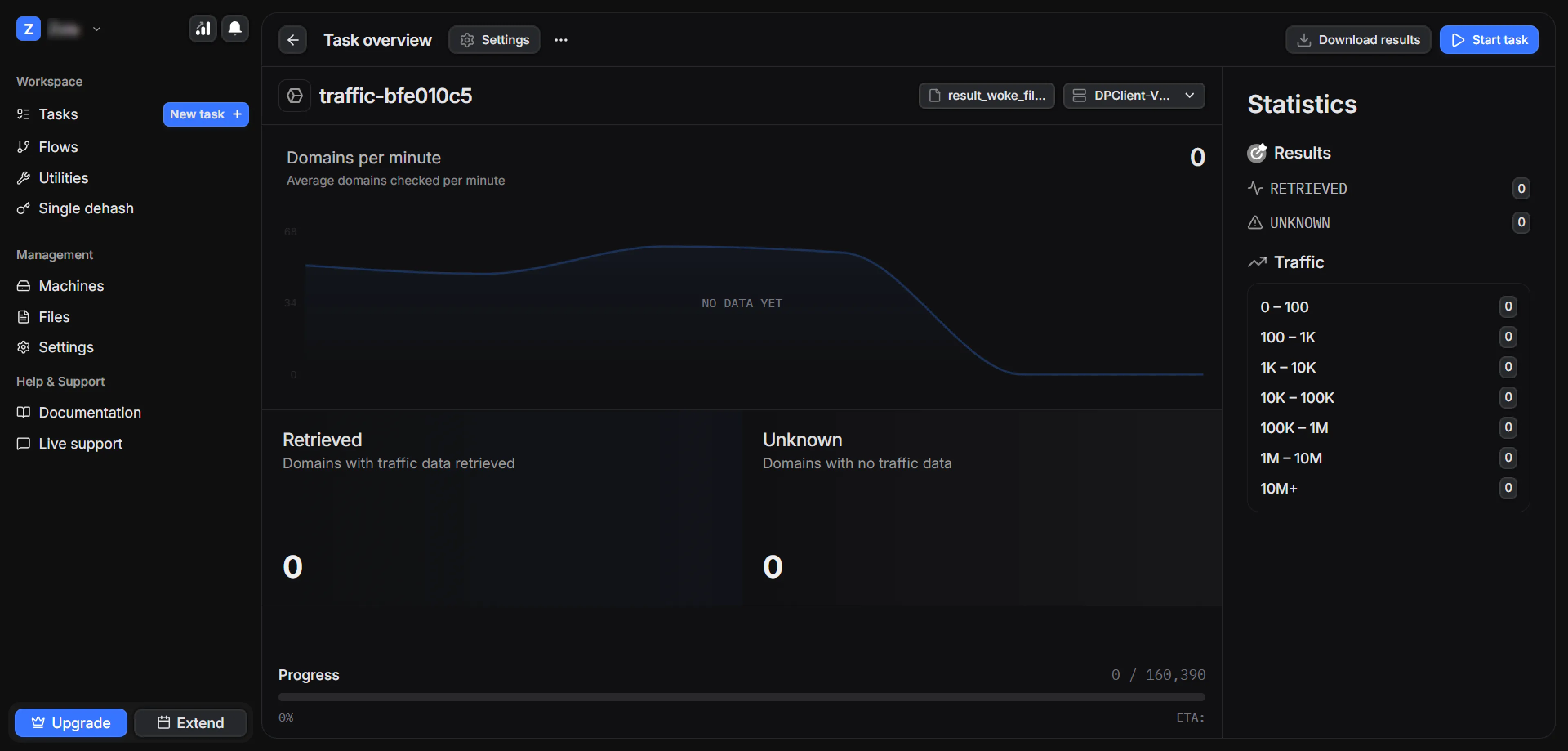Expand the DPClient-V machine dropdown
This screenshot has width=1568, height=751.
click(1134, 96)
